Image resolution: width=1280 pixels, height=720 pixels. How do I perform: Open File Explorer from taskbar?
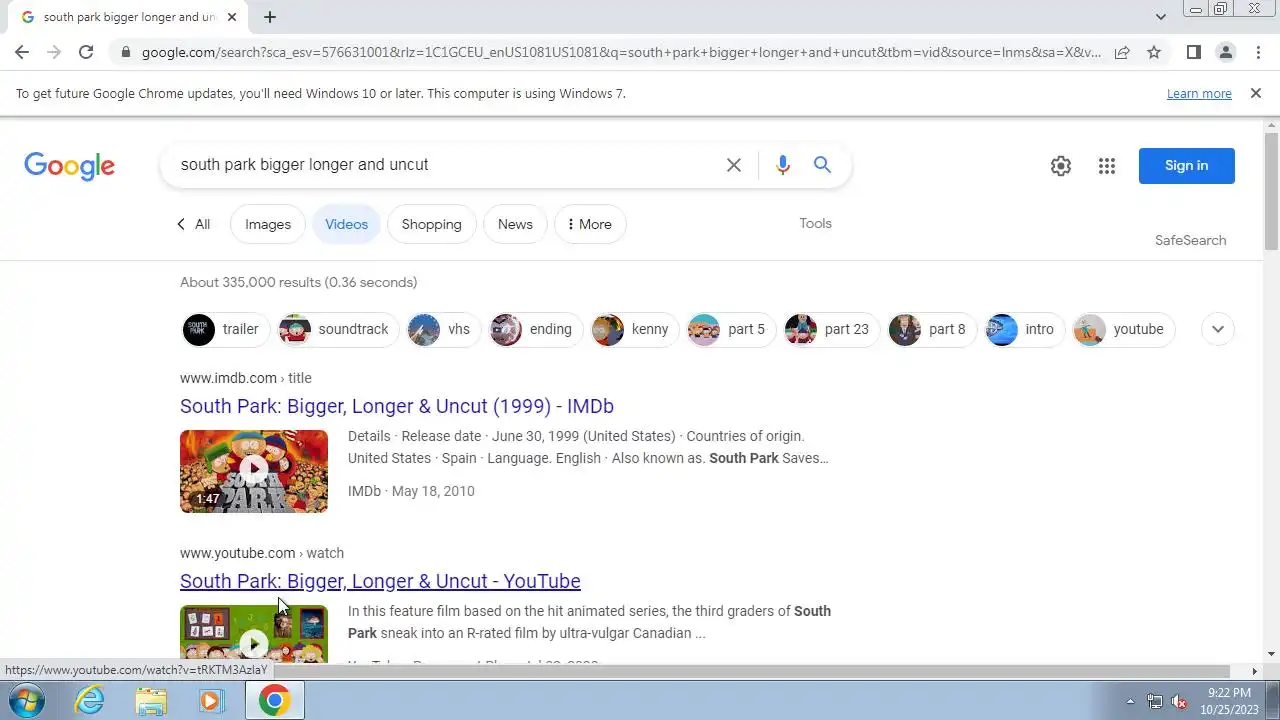[151, 701]
